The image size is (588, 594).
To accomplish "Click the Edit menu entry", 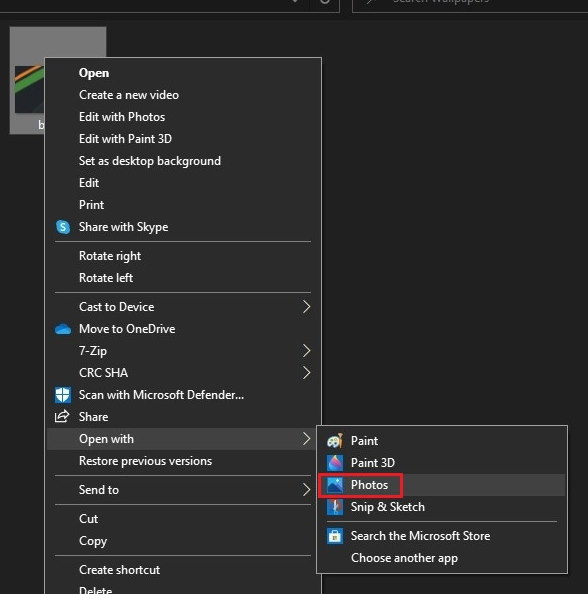I will 183,183.
